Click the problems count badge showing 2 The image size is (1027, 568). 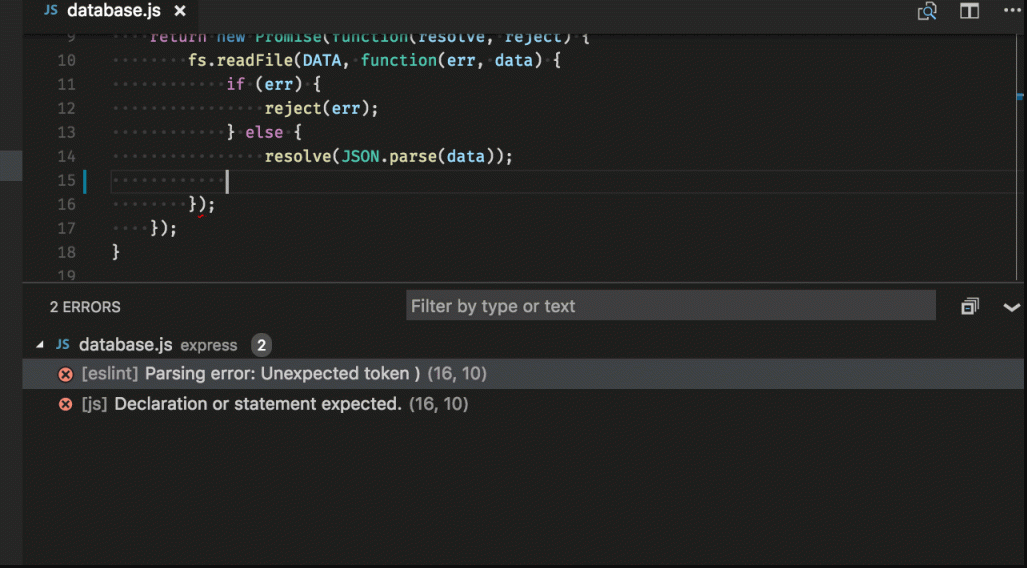click(261, 345)
